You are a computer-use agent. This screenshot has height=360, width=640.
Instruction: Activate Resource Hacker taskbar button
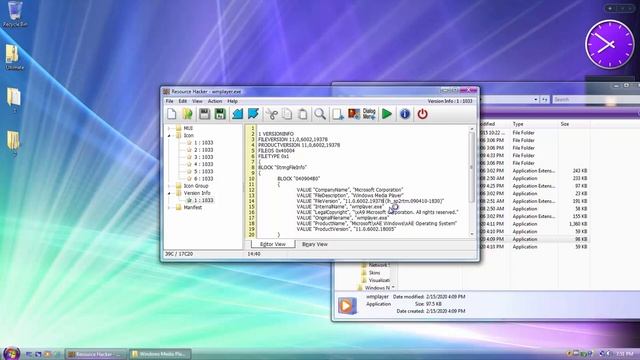tap(95, 354)
